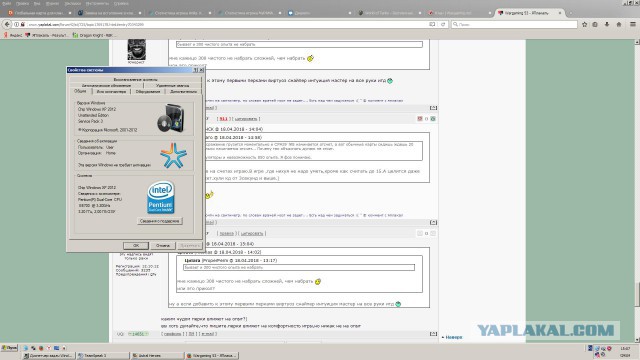Switch to Wargaming ЯПлакалъ taskbar button
The width and height of the screenshot is (640, 360).
tap(212, 356)
